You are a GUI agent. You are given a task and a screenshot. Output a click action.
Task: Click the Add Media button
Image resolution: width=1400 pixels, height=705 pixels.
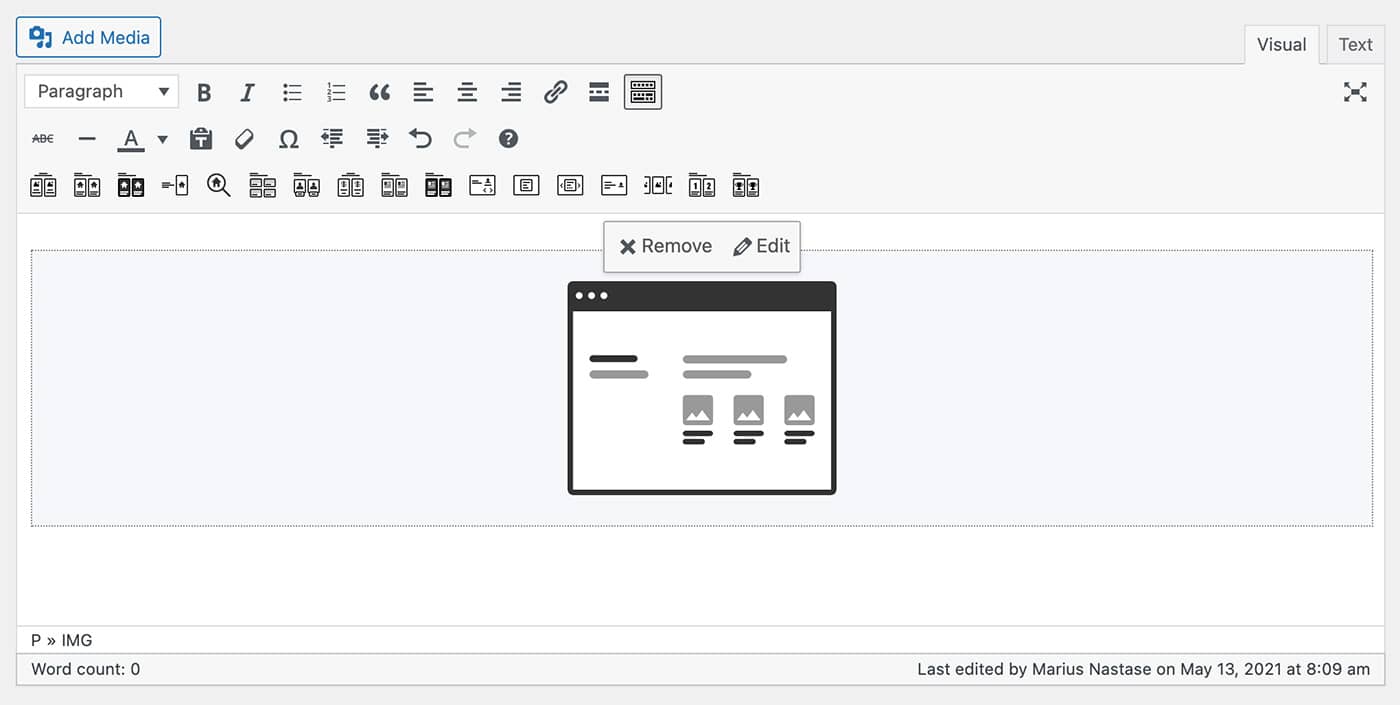pos(89,37)
